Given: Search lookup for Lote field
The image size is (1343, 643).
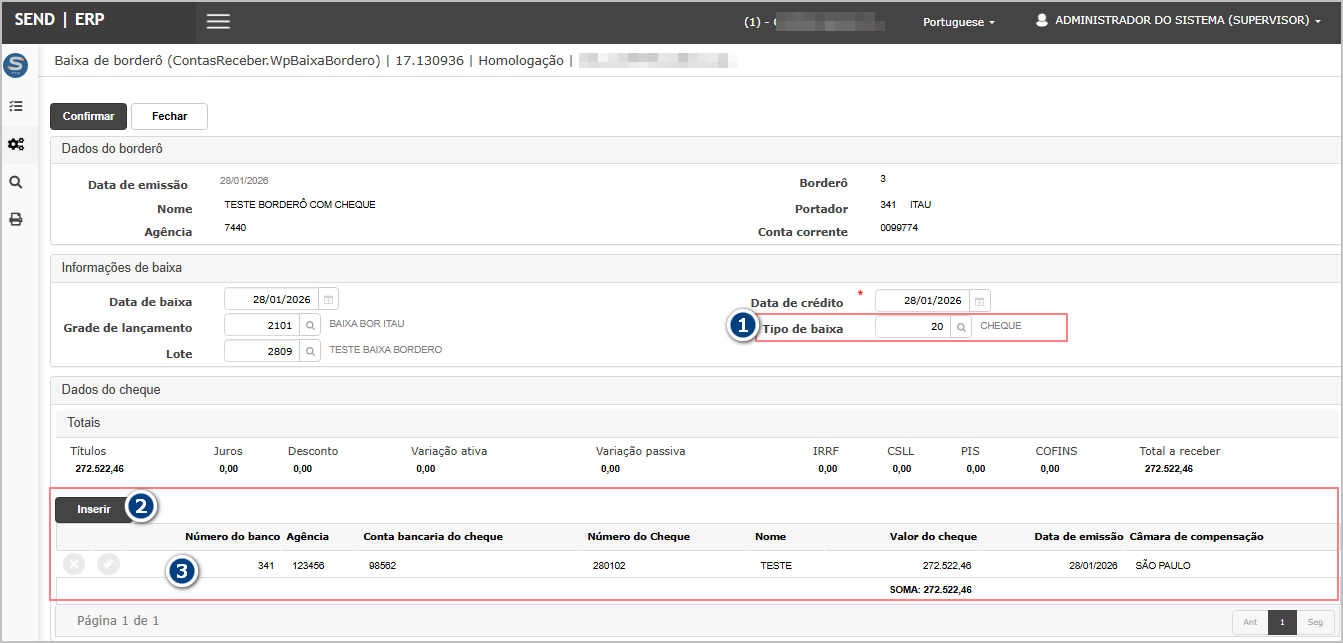Looking at the screenshot, I should click(311, 351).
